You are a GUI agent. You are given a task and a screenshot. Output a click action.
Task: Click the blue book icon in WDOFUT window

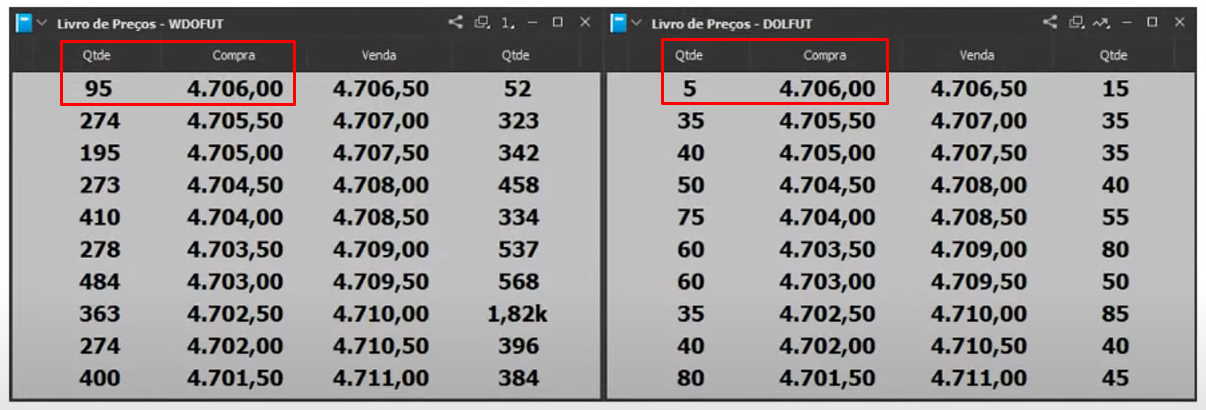pyautogui.click(x=24, y=22)
